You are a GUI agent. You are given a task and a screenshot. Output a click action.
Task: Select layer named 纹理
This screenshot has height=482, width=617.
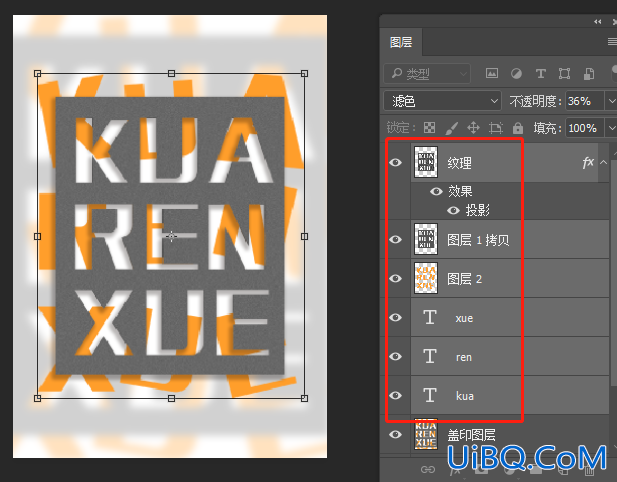click(460, 163)
